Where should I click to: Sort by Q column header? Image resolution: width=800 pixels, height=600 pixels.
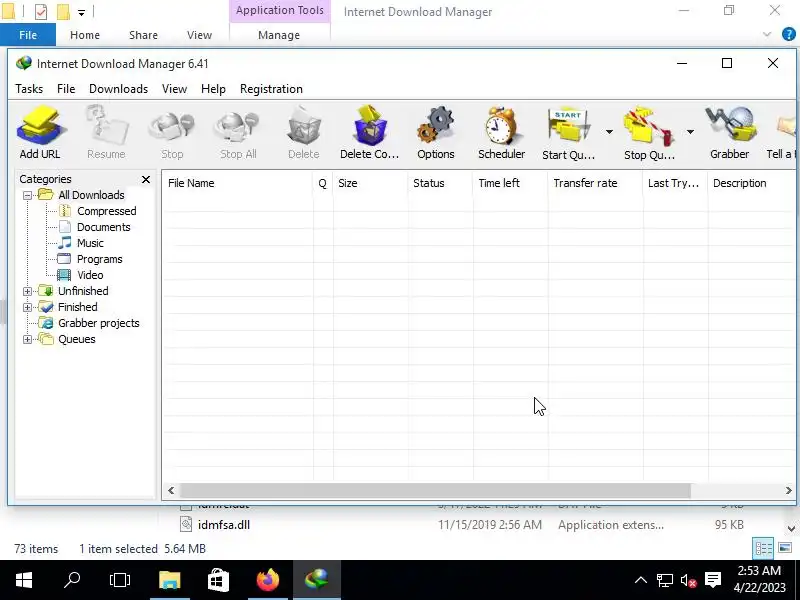pos(322,183)
